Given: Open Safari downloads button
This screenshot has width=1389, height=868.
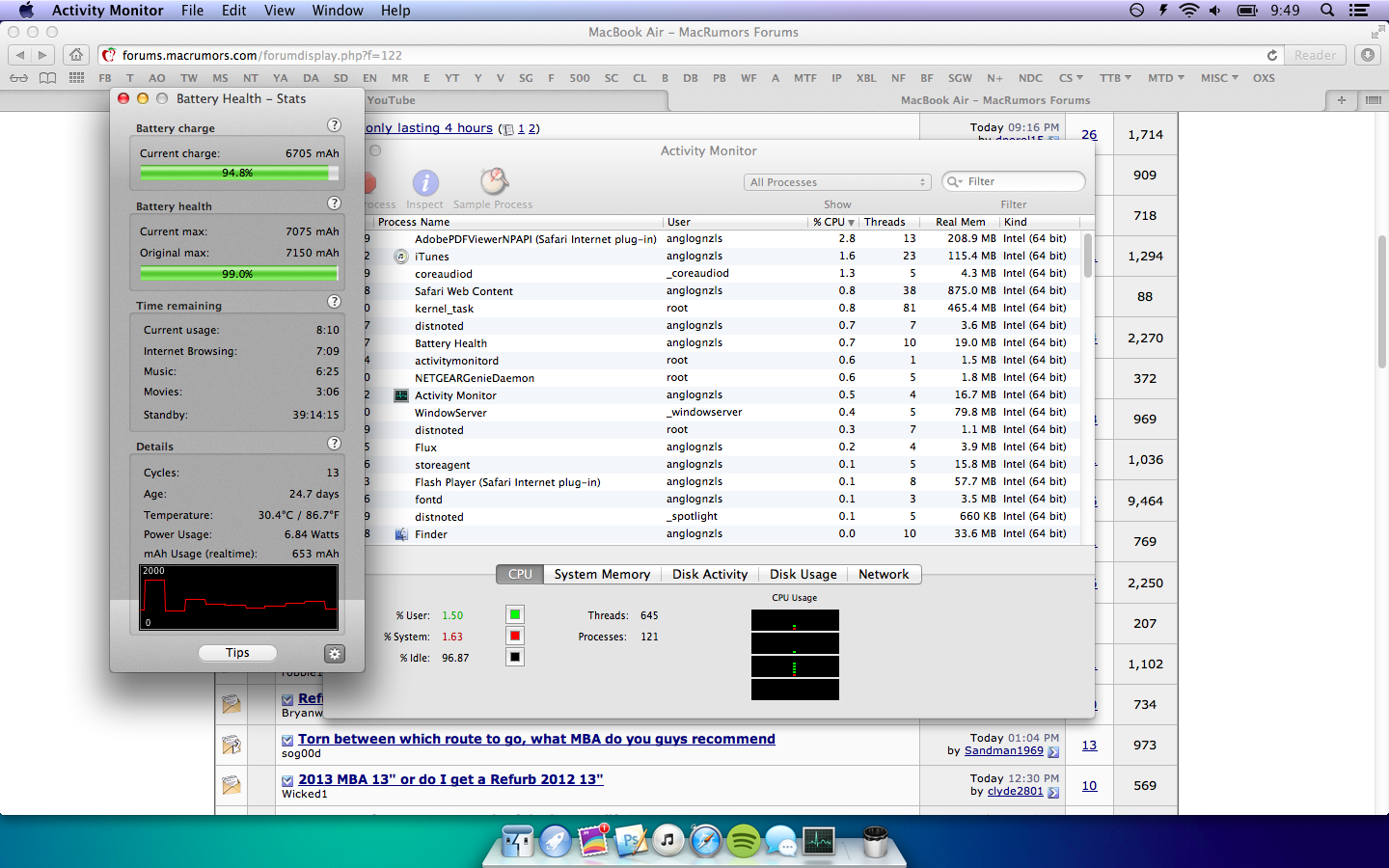Looking at the screenshot, I should pyautogui.click(x=1368, y=55).
